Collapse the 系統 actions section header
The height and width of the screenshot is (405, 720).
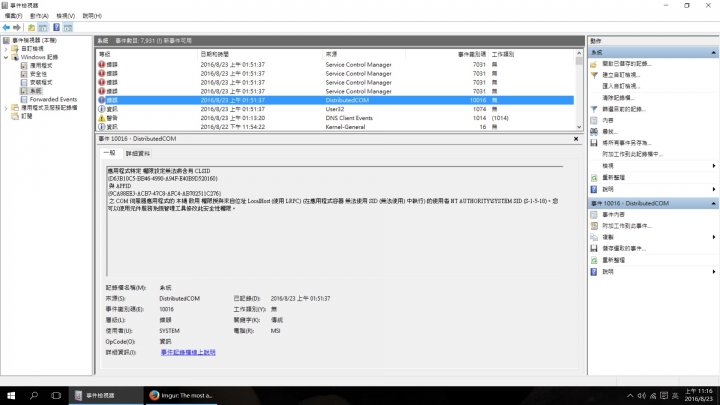click(713, 52)
